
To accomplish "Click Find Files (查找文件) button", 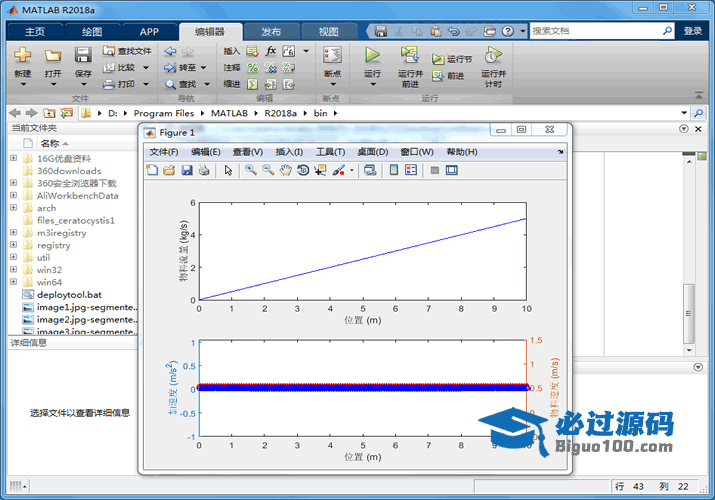I will [x=127, y=51].
